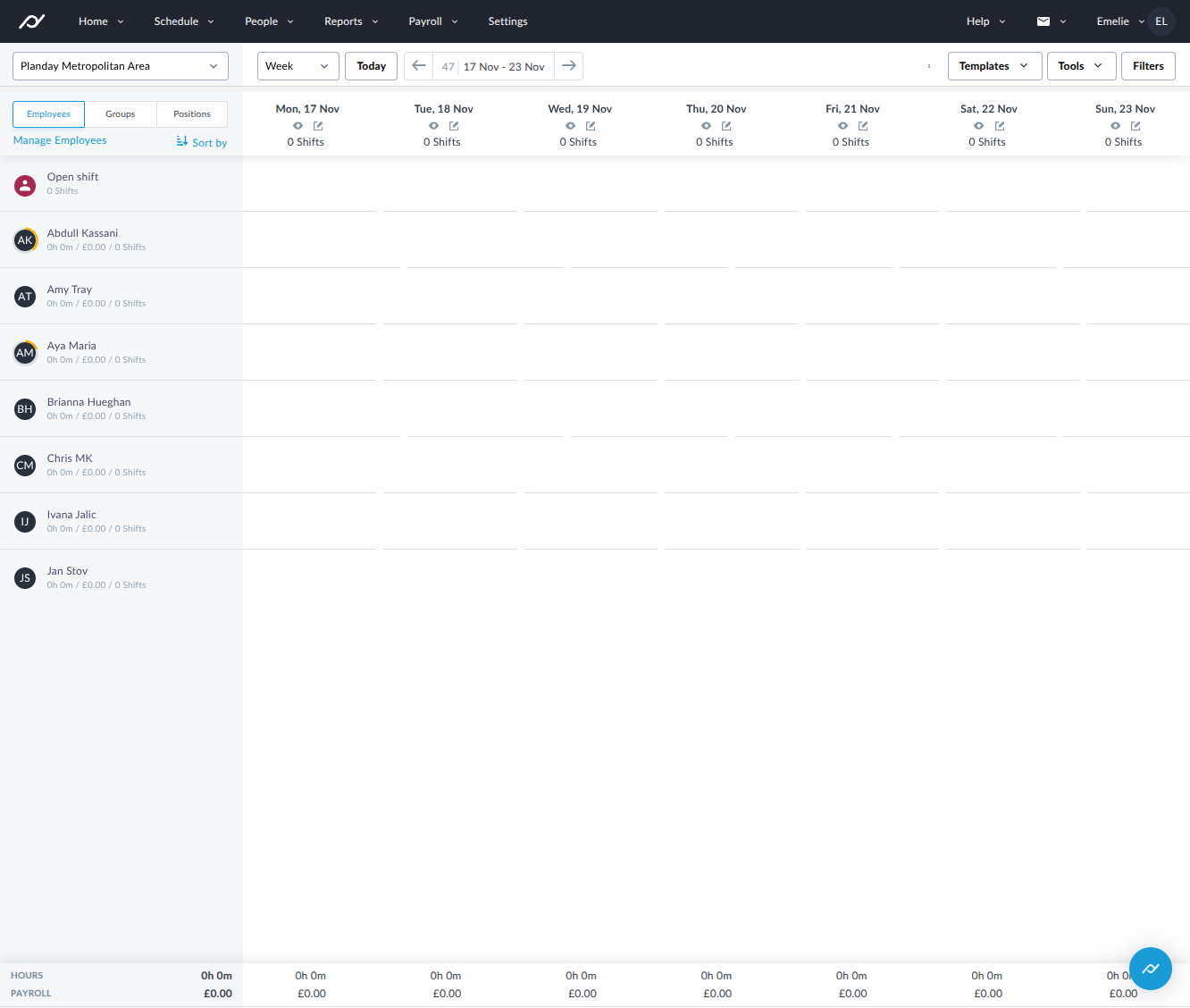The height and width of the screenshot is (1008, 1190).
Task: Click Abdull Kassani's avatar circle
Action: tap(25, 239)
